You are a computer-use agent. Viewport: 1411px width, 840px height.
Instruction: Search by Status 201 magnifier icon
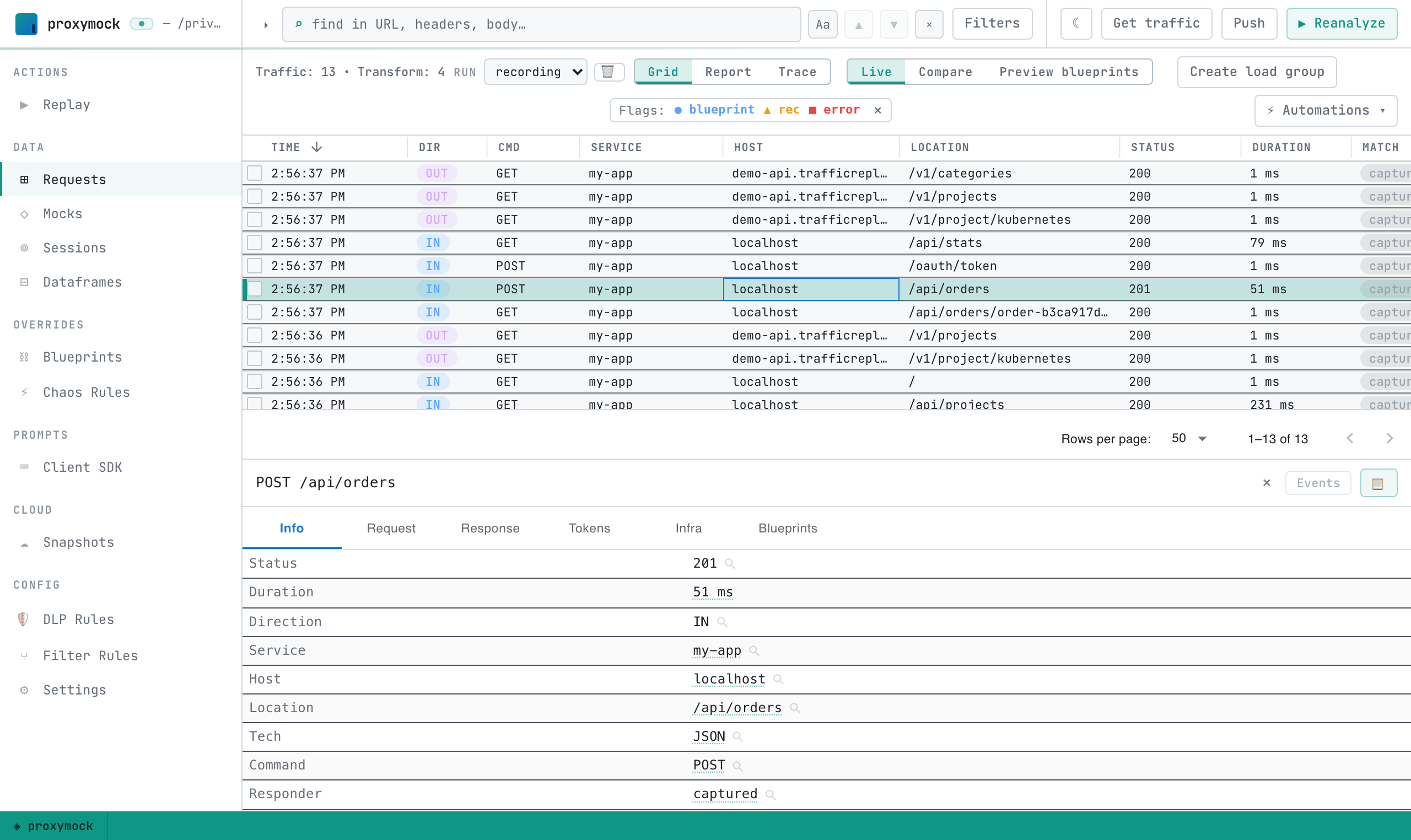coord(730,564)
